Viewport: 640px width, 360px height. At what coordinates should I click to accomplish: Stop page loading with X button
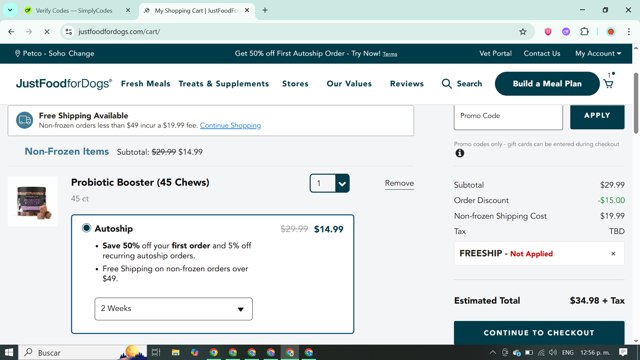(x=47, y=31)
